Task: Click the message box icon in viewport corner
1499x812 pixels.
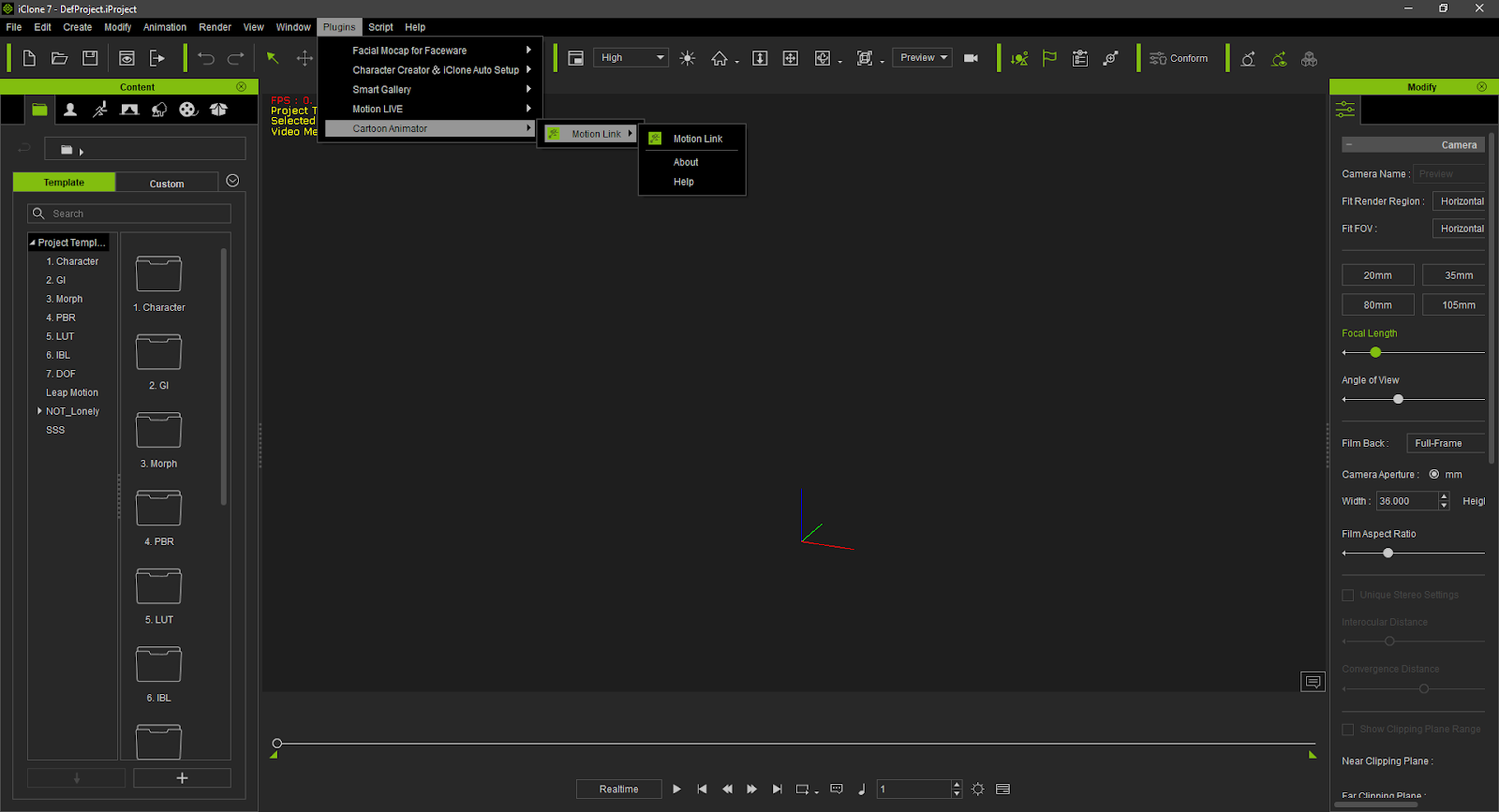Action: point(1313,682)
